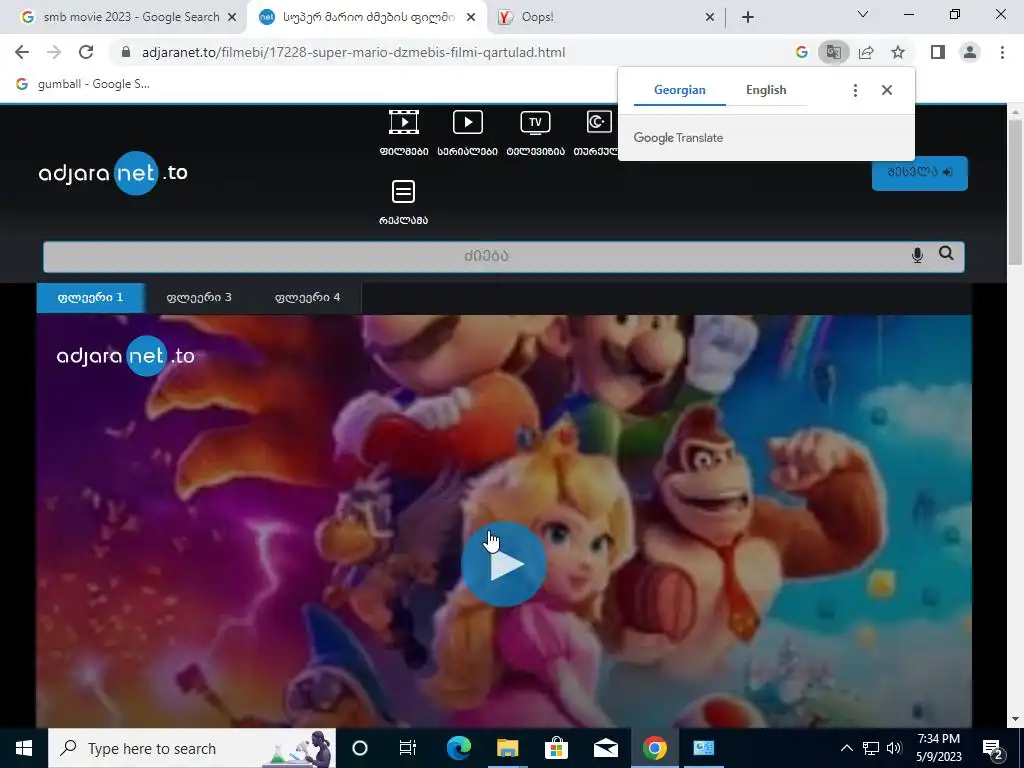1024x768 pixels.
Task: Click the translate page icon in address bar
Action: (x=833, y=52)
